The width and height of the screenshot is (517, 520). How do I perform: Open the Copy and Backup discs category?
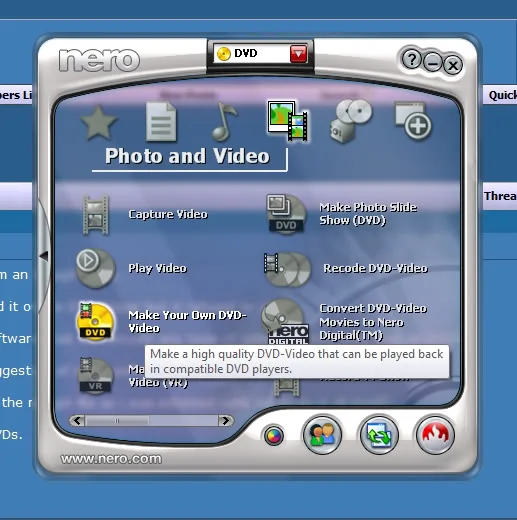click(350, 121)
